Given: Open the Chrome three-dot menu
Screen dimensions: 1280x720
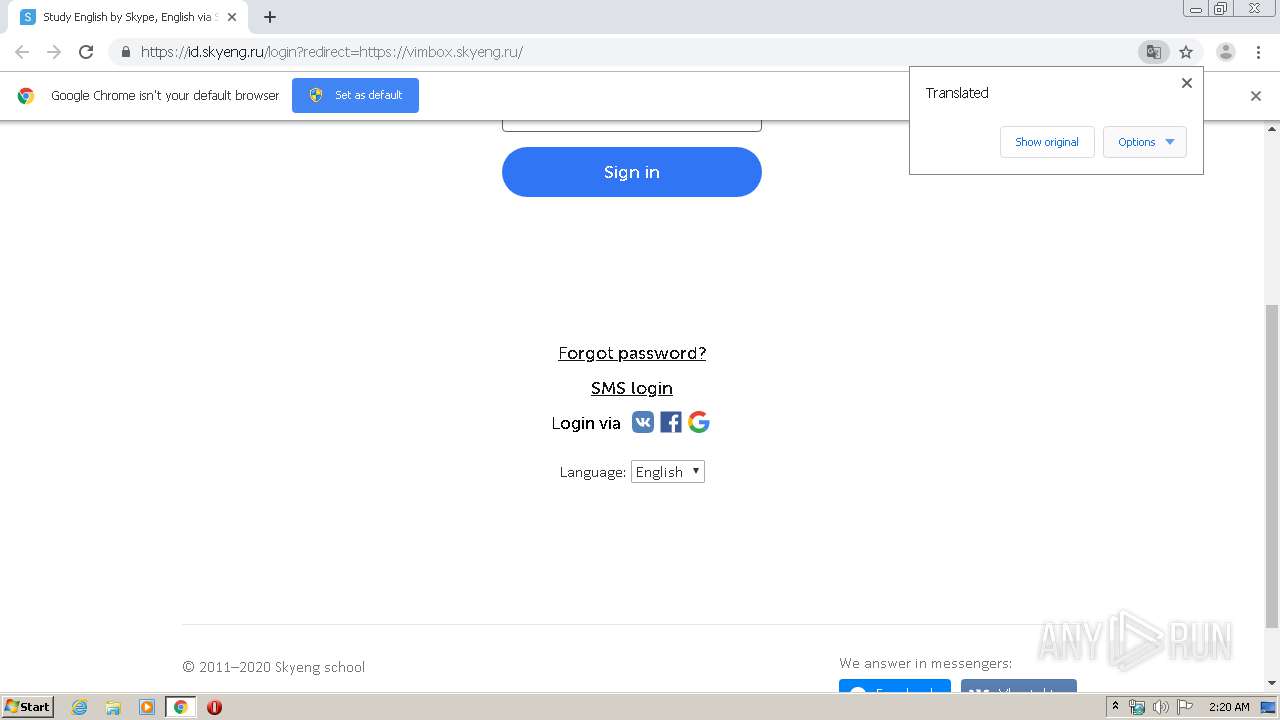Looking at the screenshot, I should (1258, 52).
